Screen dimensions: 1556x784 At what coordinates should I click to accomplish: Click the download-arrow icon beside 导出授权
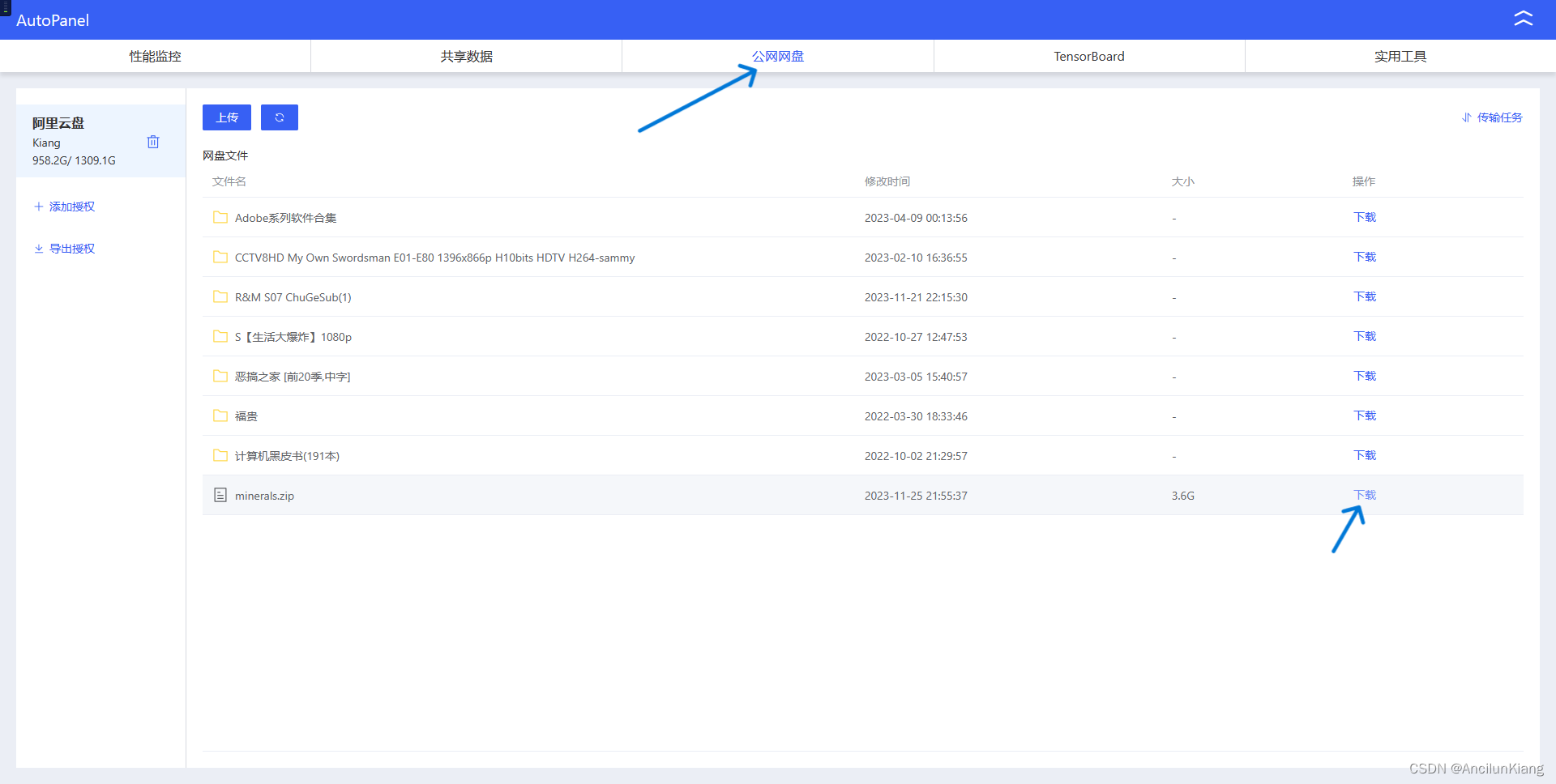(x=38, y=249)
